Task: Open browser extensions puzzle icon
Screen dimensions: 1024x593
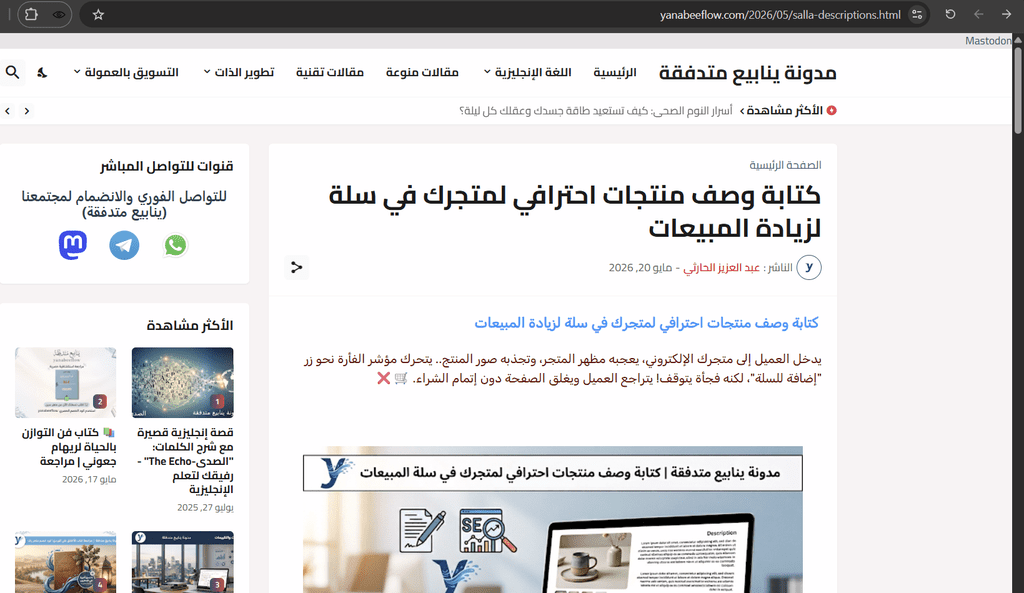Action: click(31, 14)
